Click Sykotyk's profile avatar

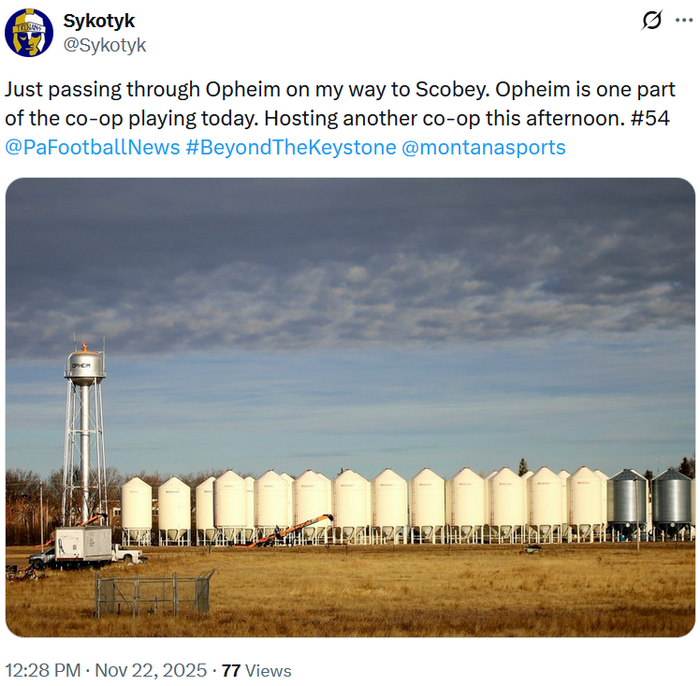tap(28, 32)
